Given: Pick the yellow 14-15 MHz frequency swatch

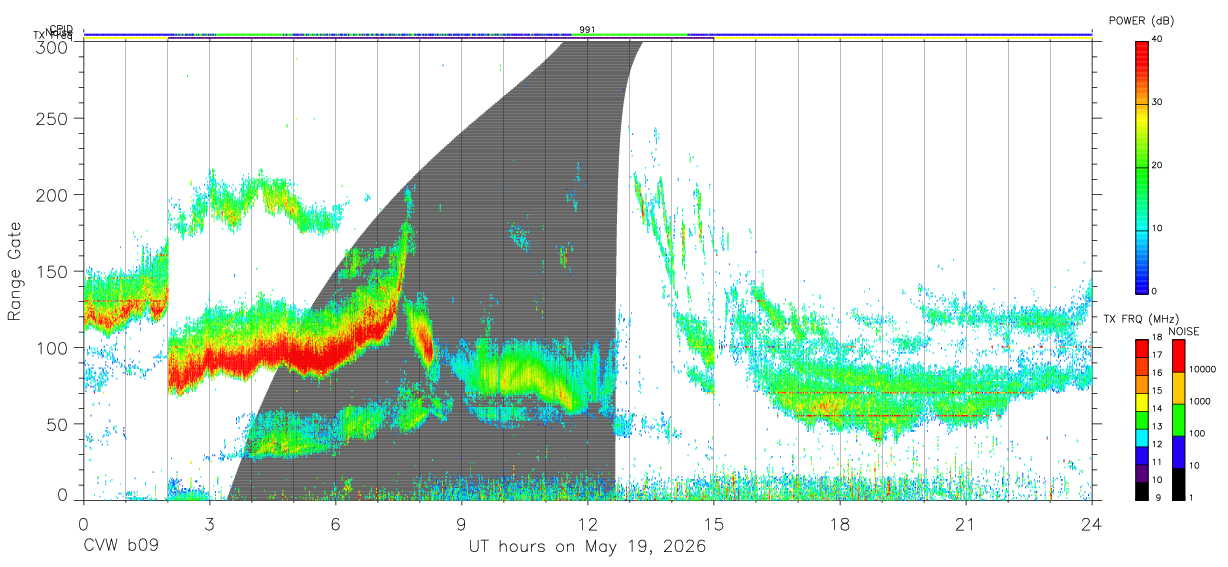Looking at the screenshot, I should pos(1142,401).
